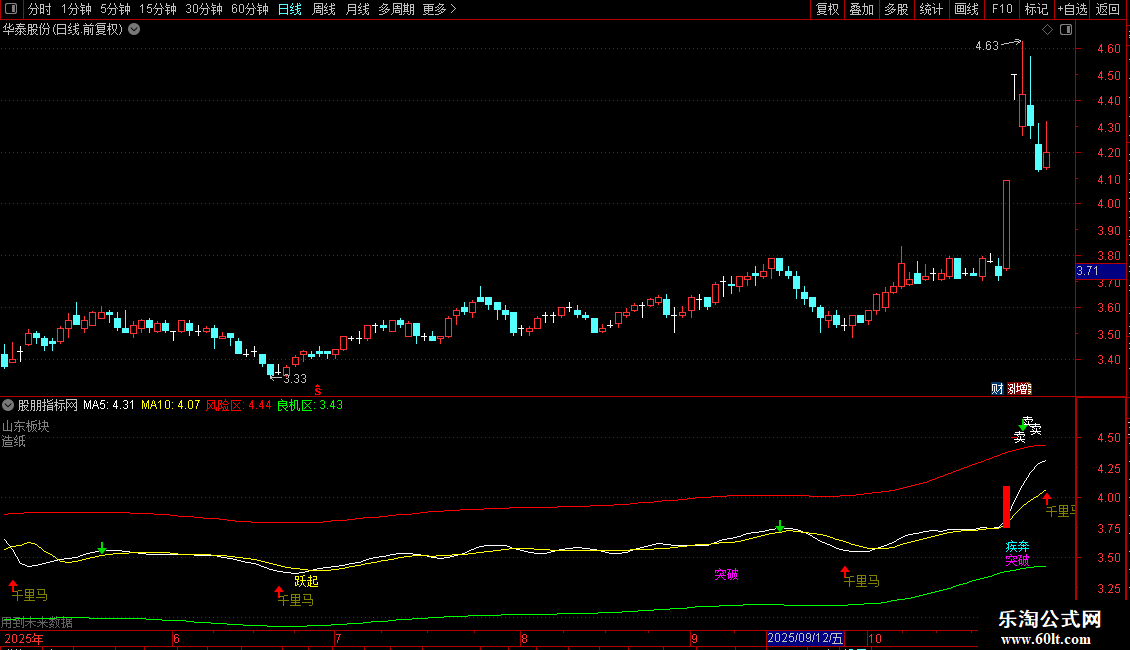Select the 15分钟 period tab
Viewport: 1130px width, 650px height.
point(157,9)
